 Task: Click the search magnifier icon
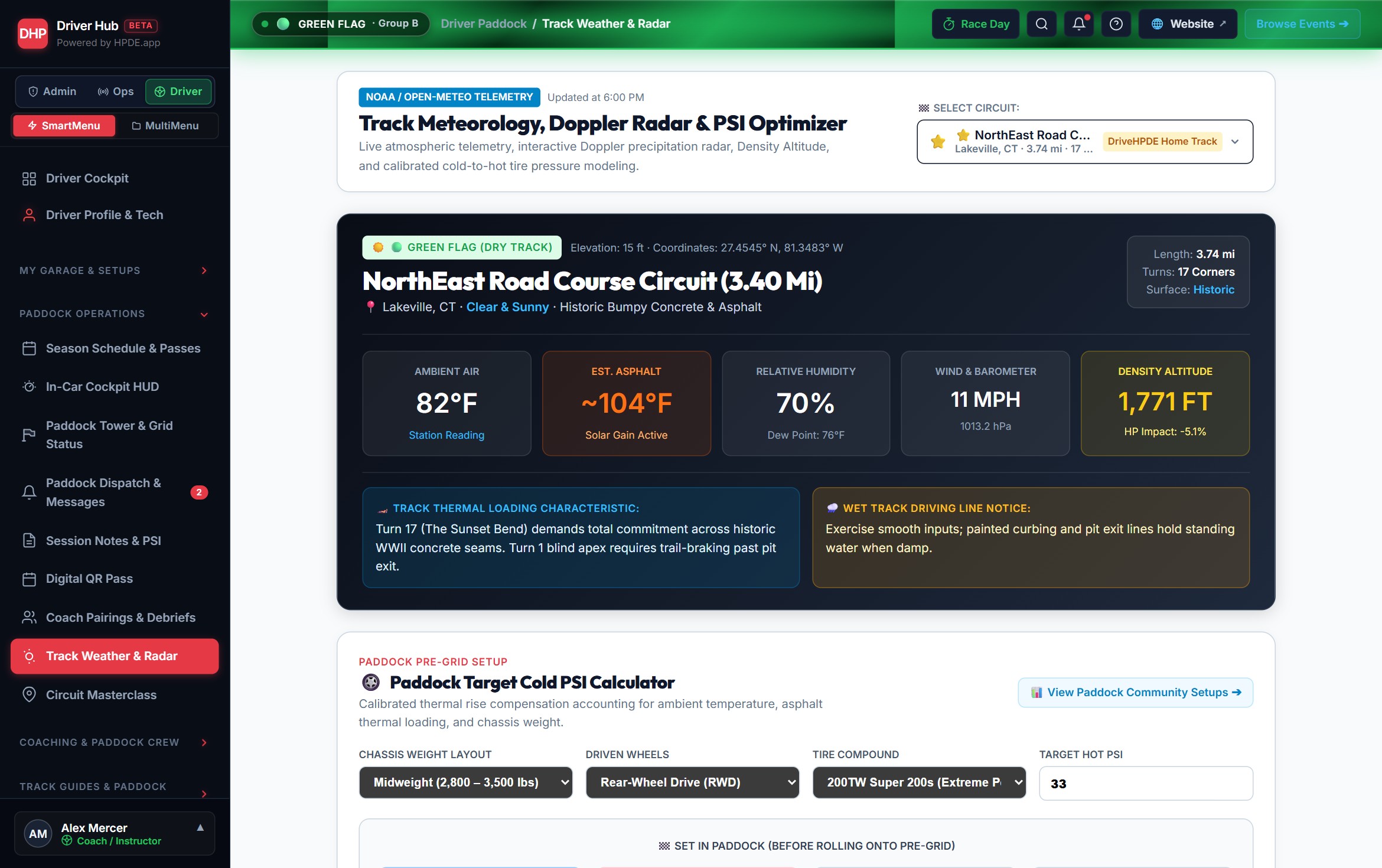click(1042, 24)
